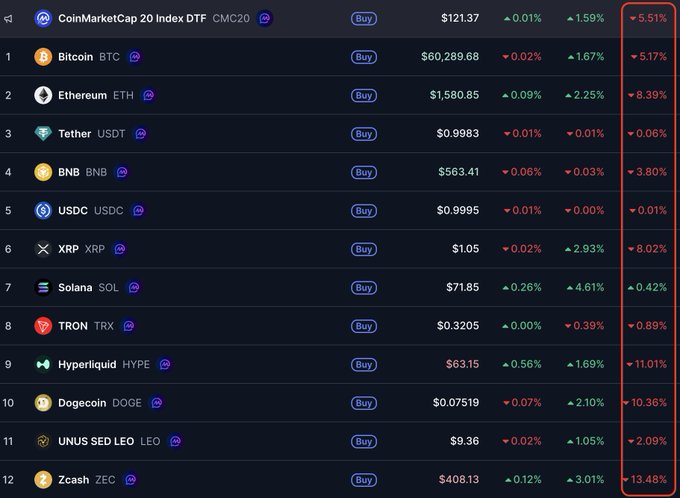Screen dimensions: 680x498
Task: Open AI chat badge next to ETH
Action: 148,95
